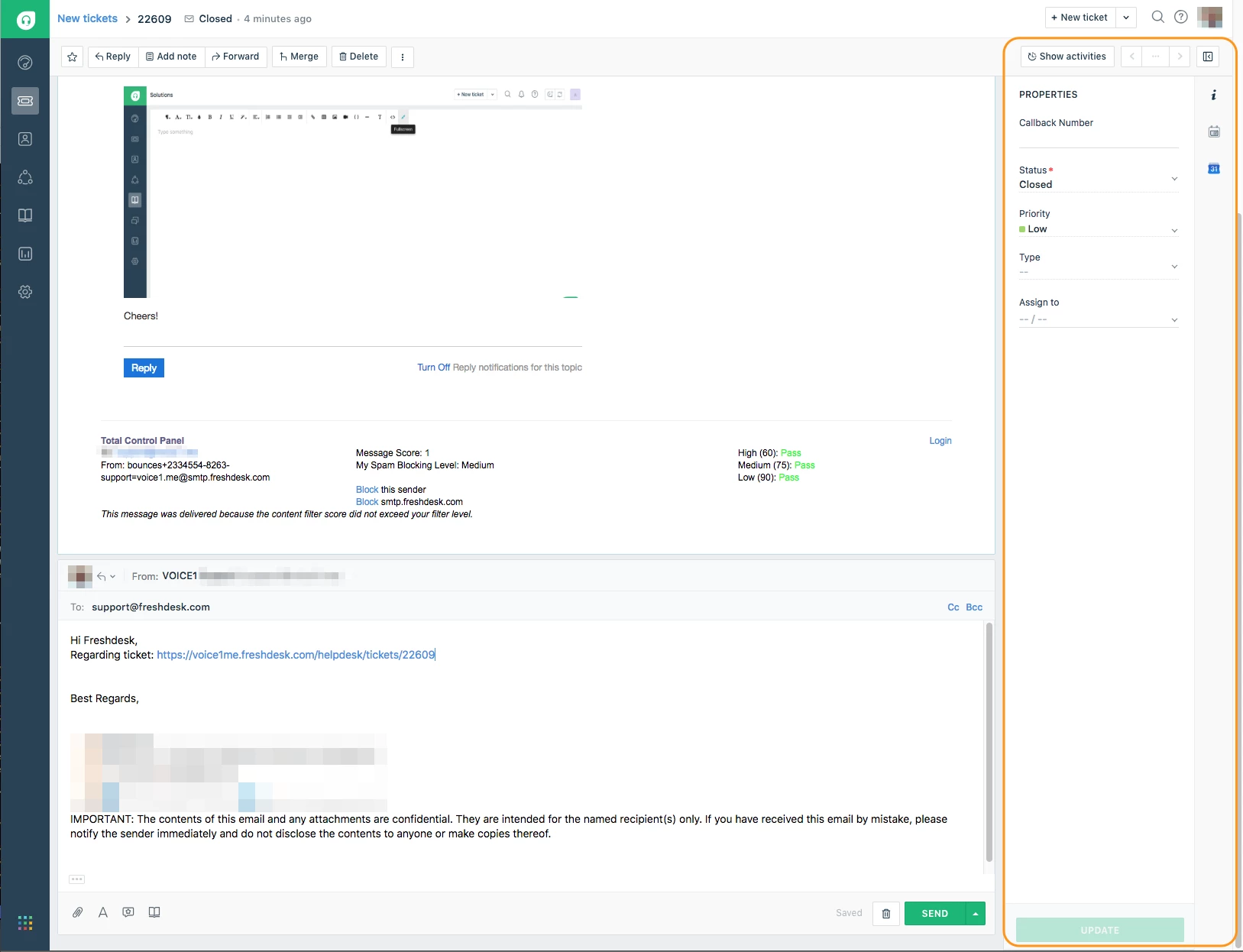Open the Google Calendar 31 icon
The width and height of the screenshot is (1243, 952).
pyautogui.click(x=1214, y=169)
